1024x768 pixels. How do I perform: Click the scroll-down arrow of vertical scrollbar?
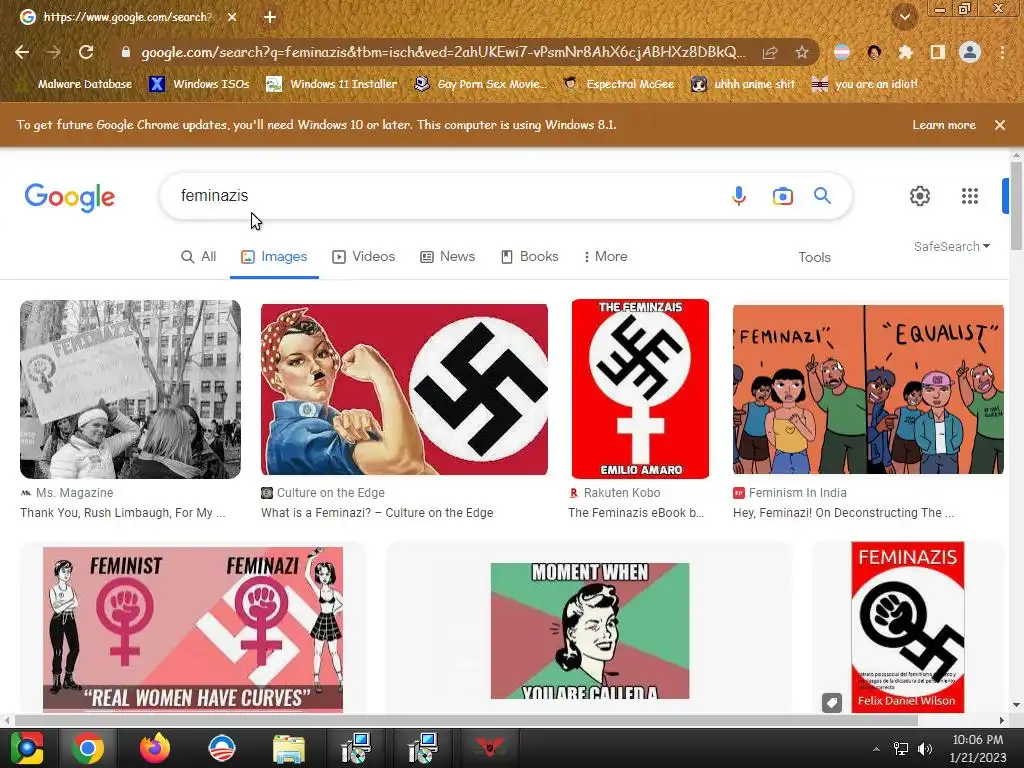(x=1016, y=705)
